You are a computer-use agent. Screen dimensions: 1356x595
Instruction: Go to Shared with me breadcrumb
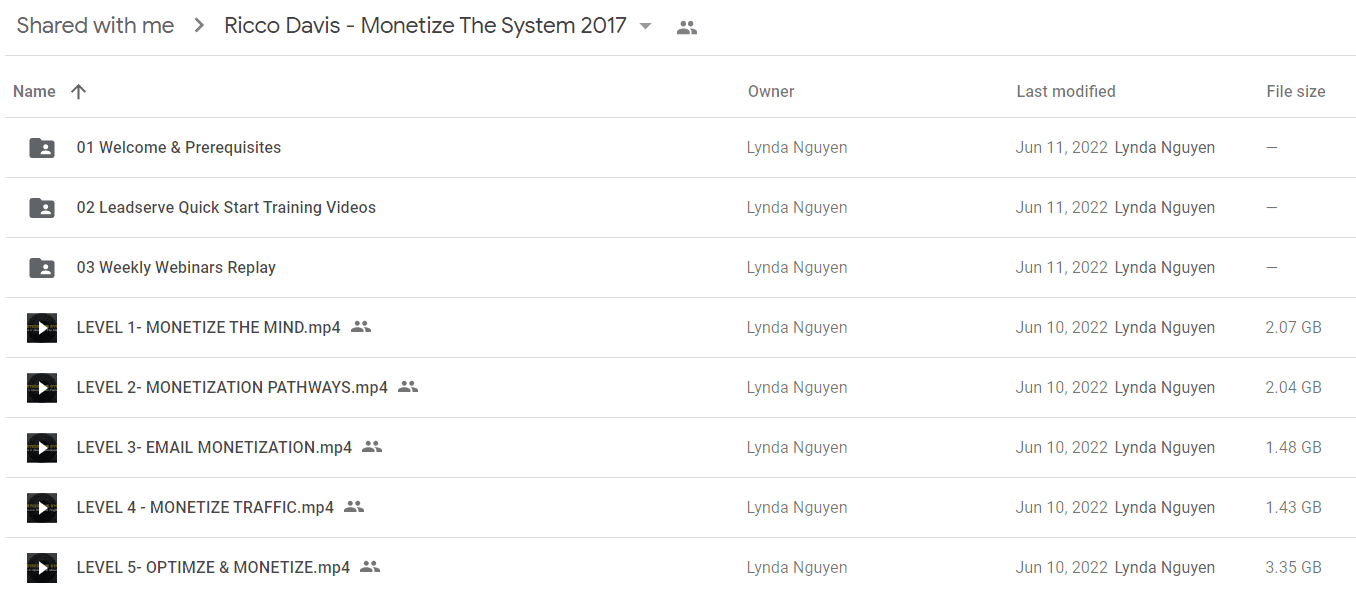[x=95, y=26]
